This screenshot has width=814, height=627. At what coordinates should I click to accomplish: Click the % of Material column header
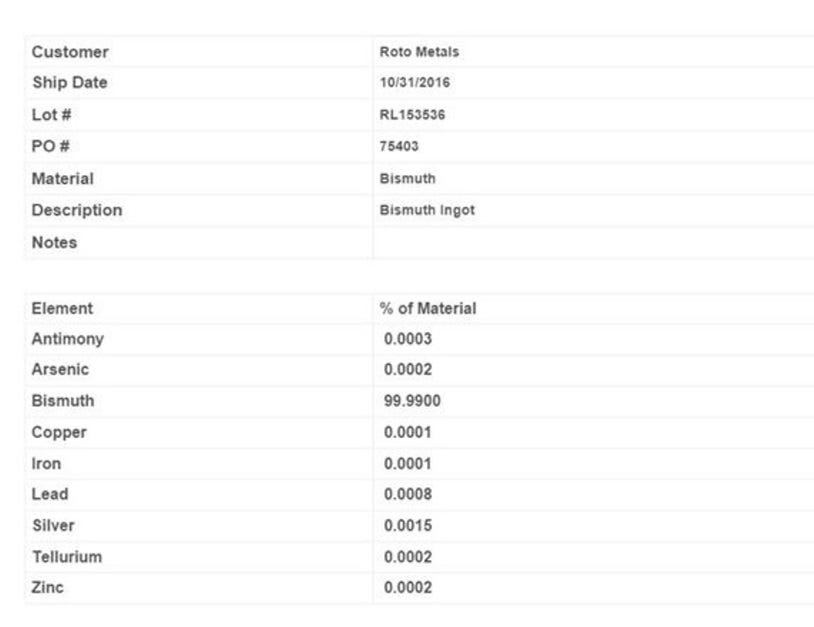pos(428,308)
